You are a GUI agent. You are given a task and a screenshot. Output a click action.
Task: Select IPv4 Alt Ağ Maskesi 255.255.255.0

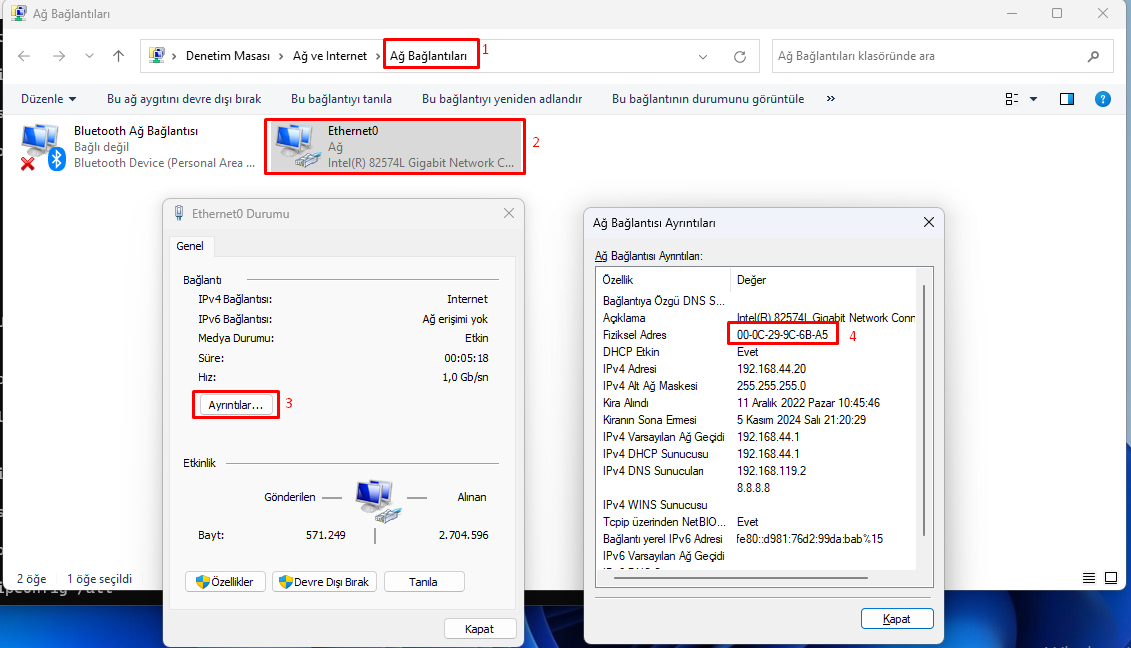[771, 386]
